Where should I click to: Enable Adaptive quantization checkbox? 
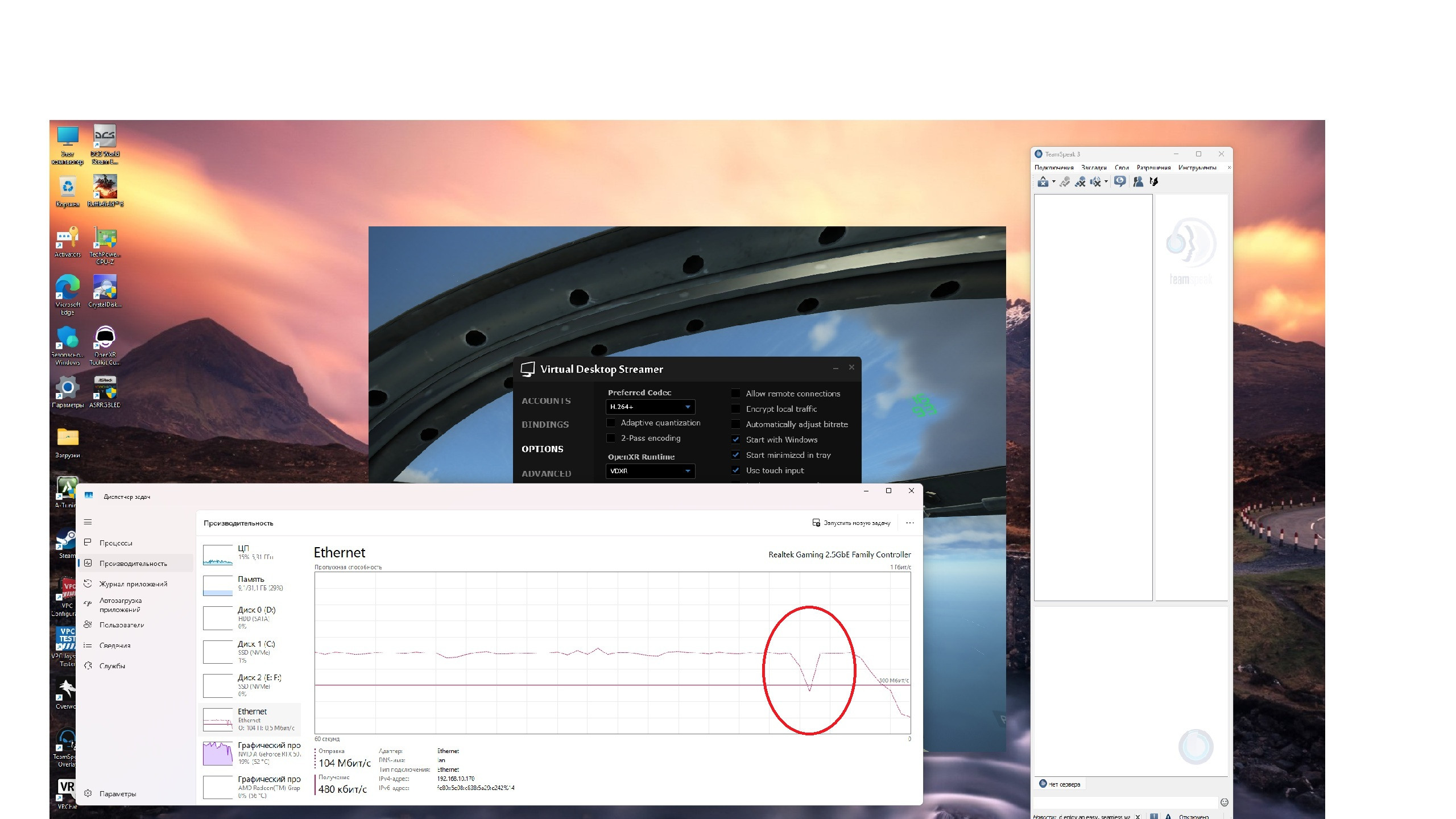pos(611,423)
